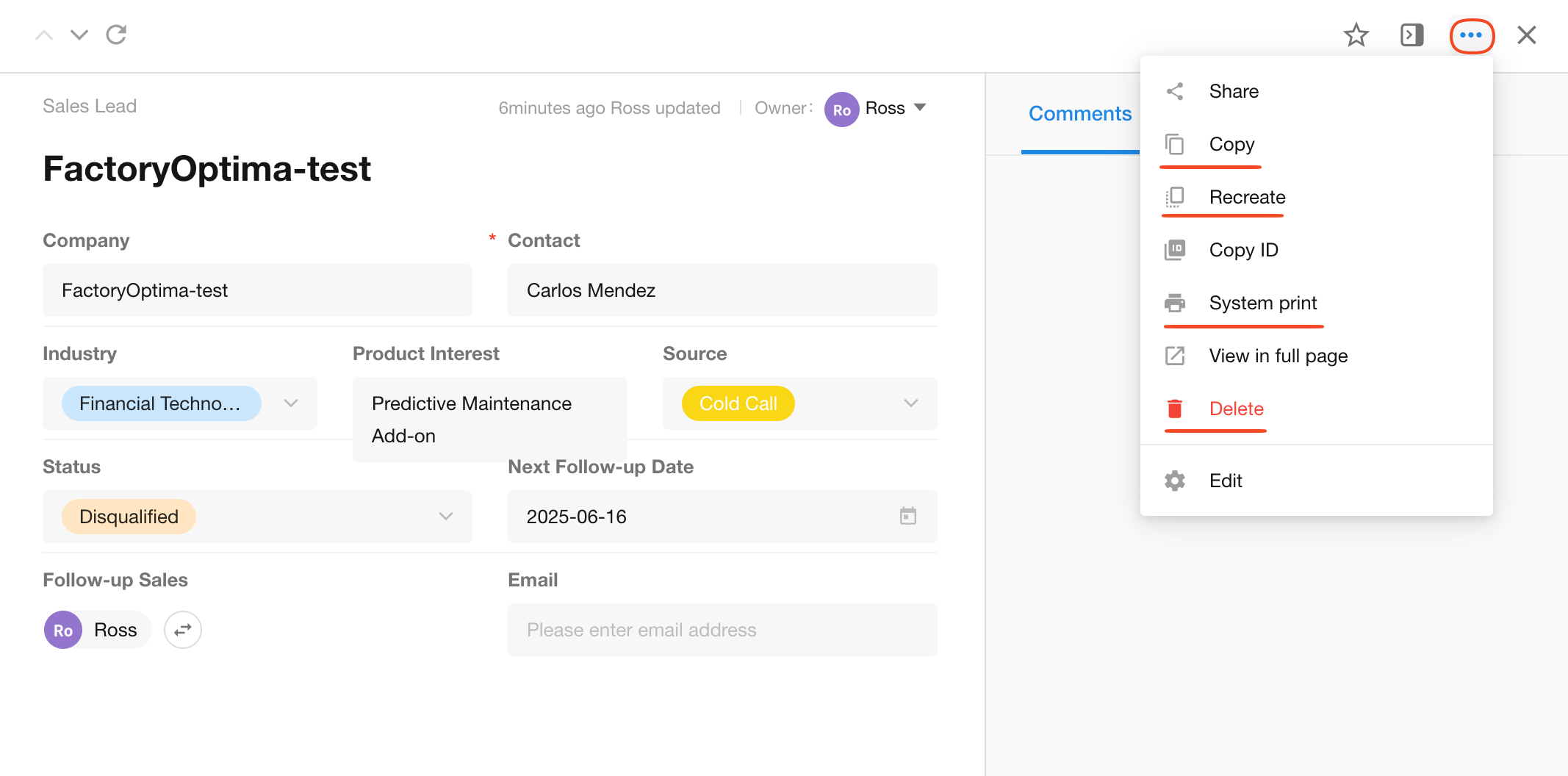Open the Source dropdown

[910, 403]
